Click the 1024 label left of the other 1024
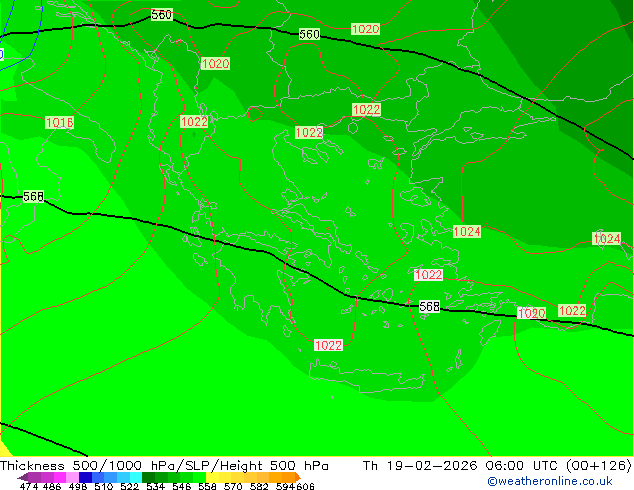 (467, 232)
